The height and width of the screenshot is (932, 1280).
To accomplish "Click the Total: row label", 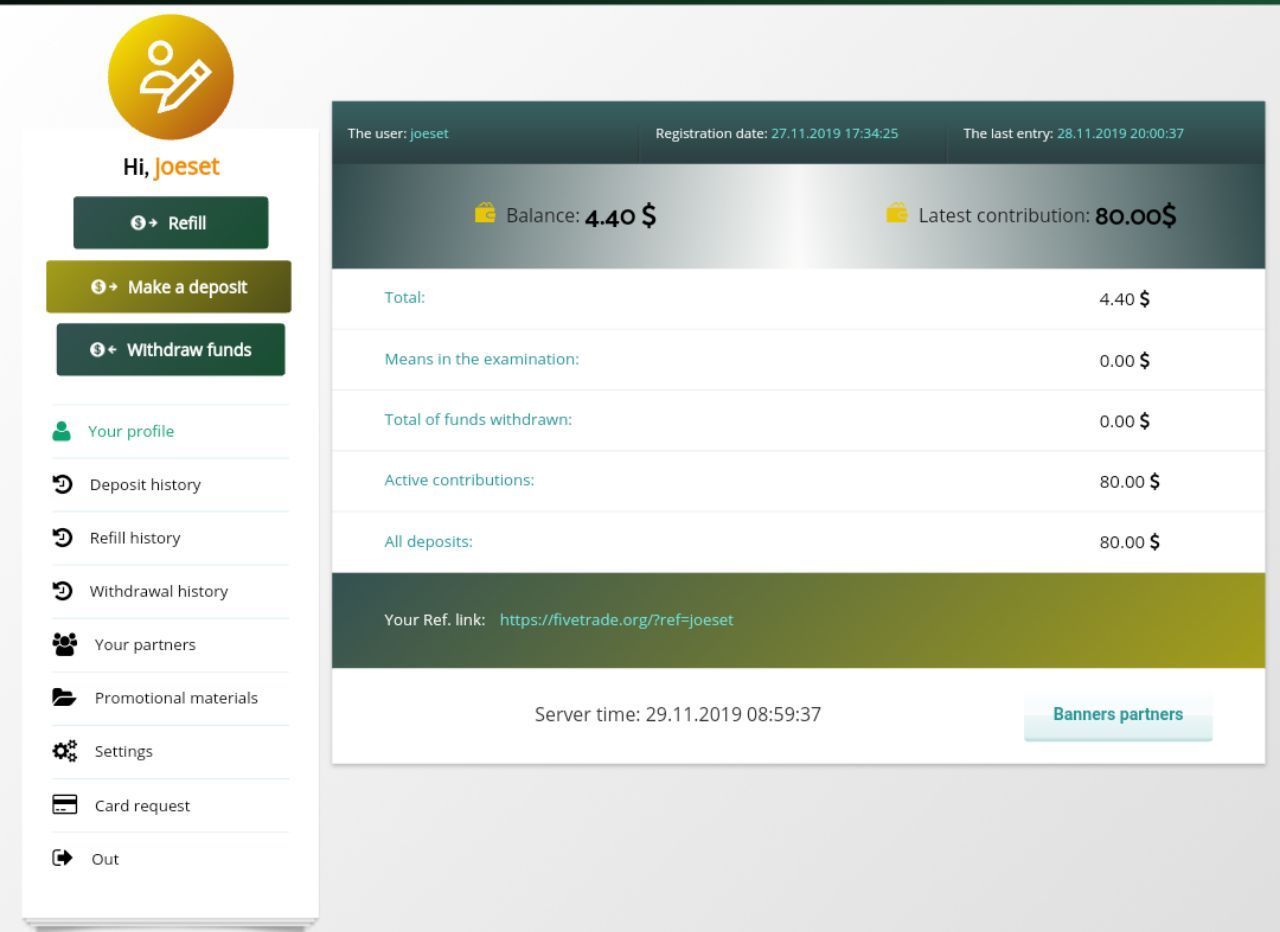I will [x=405, y=298].
